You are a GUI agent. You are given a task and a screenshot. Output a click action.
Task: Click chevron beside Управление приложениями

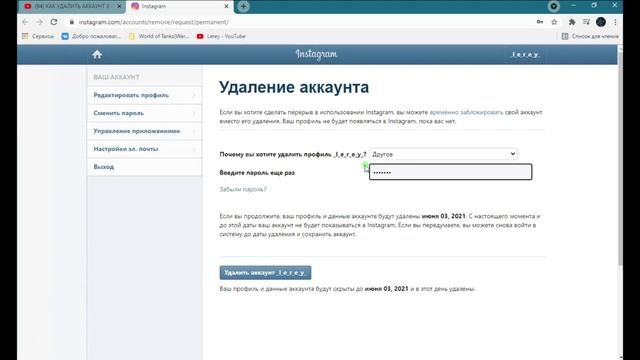click(x=194, y=131)
